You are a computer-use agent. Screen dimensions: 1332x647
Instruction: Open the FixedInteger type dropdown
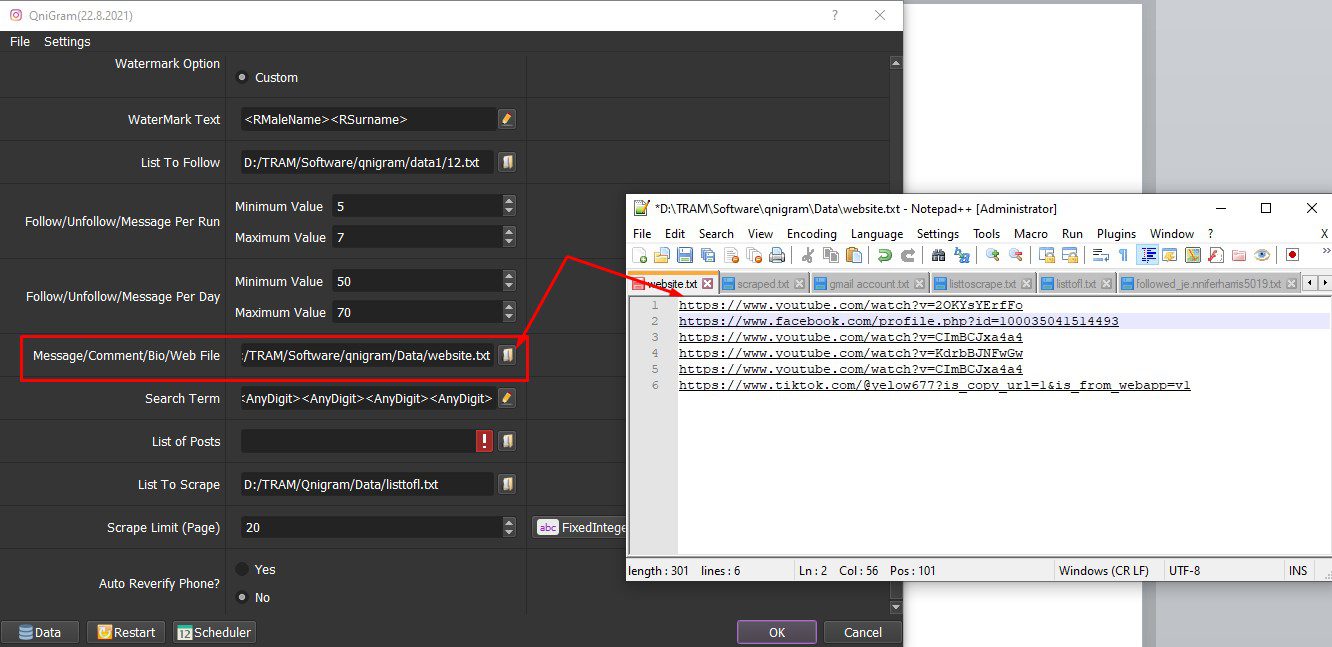click(x=580, y=527)
